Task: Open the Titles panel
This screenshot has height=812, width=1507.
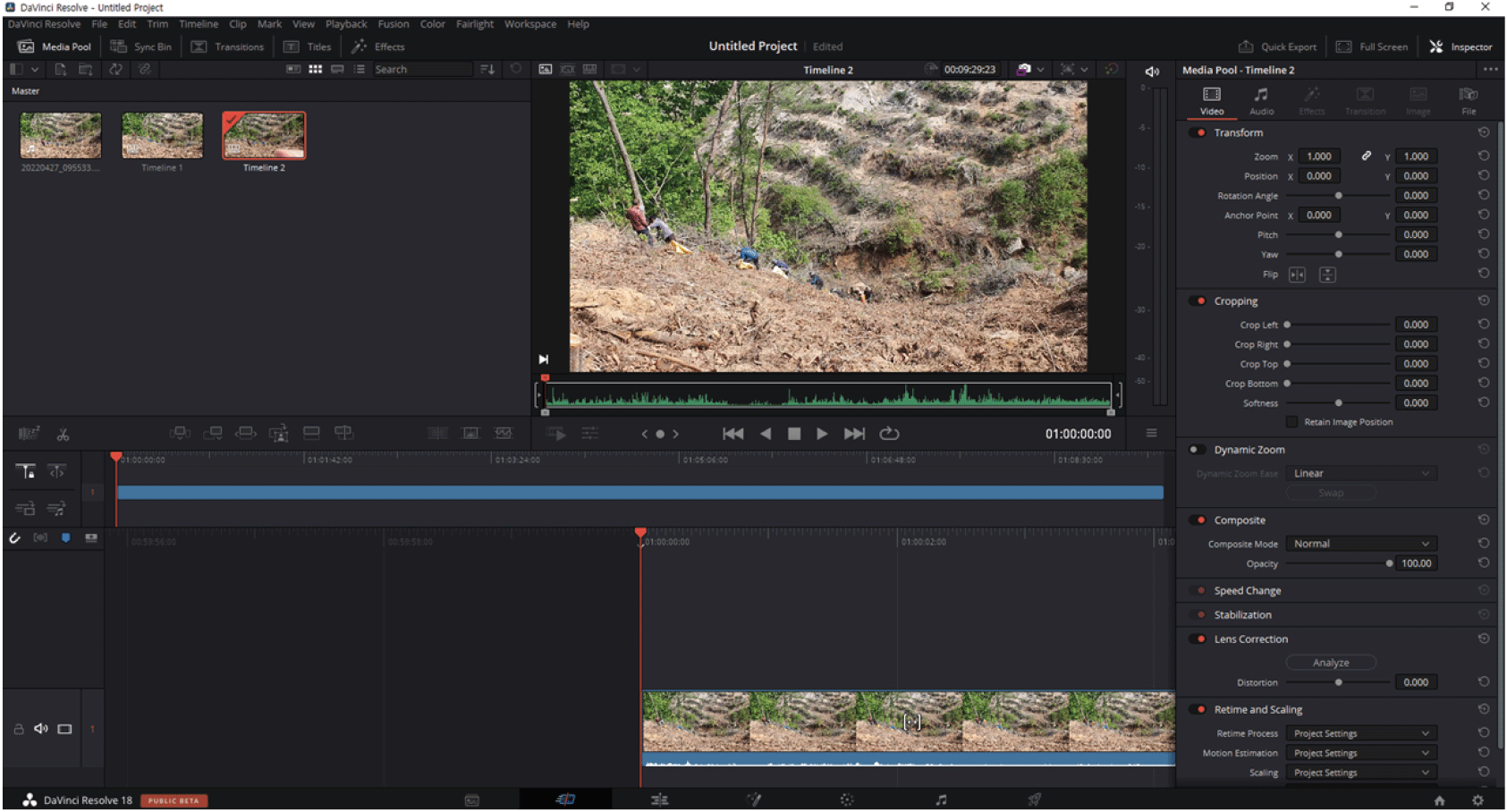Action: click(308, 47)
